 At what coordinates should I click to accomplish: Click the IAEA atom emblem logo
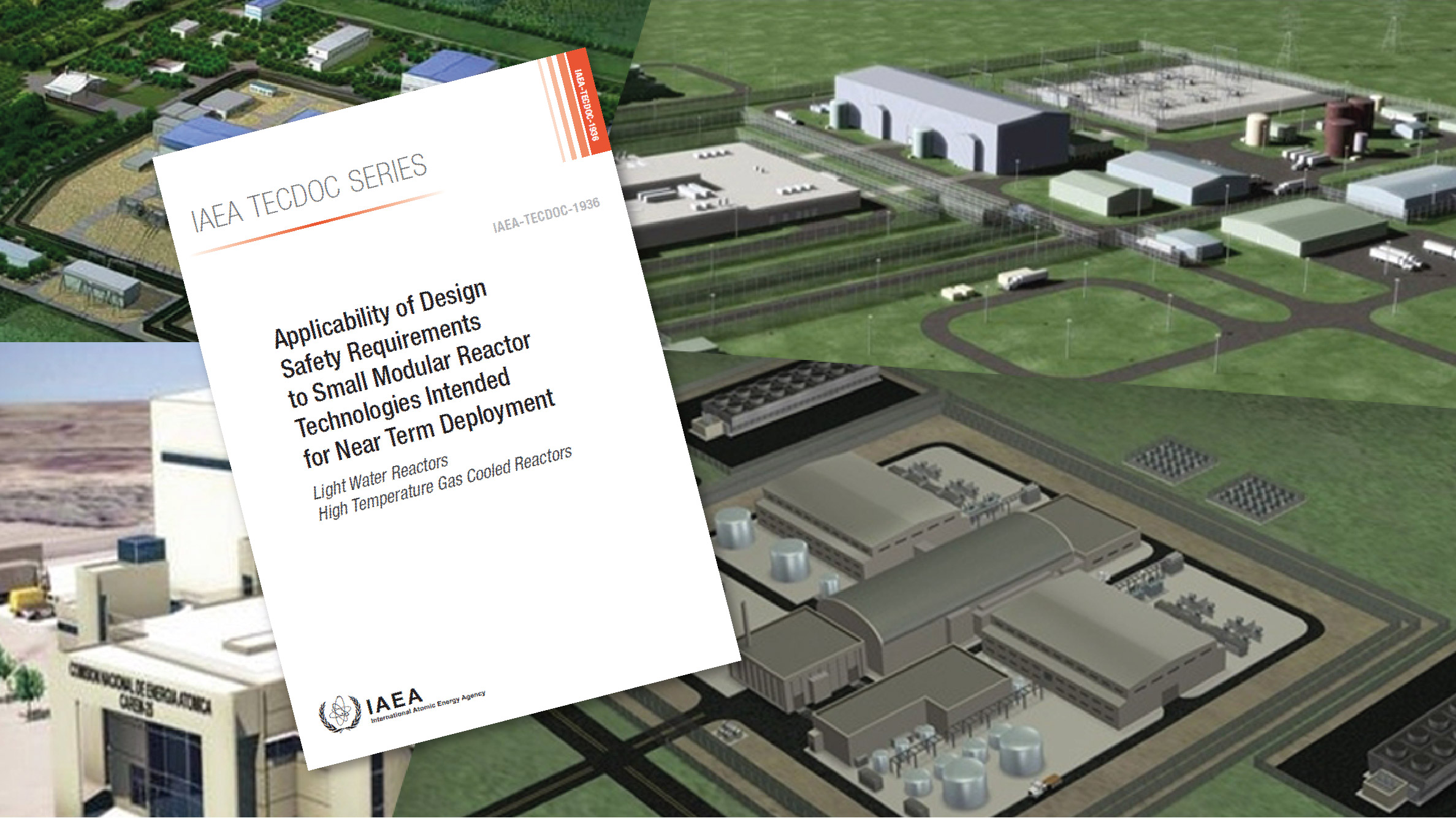coord(339,713)
